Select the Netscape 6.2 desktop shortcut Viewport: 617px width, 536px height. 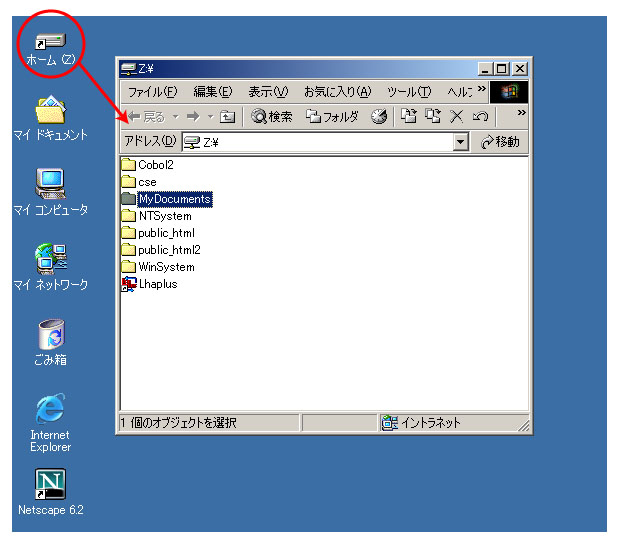[x=51, y=492]
